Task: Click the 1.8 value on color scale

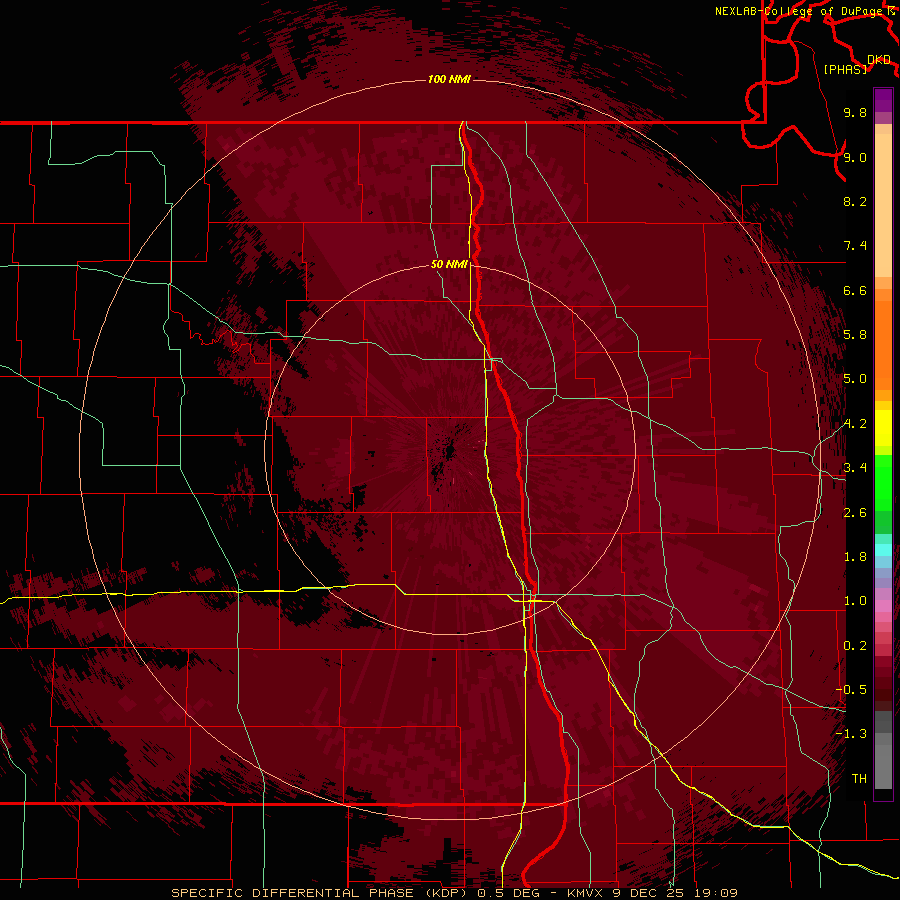Action: [x=855, y=557]
